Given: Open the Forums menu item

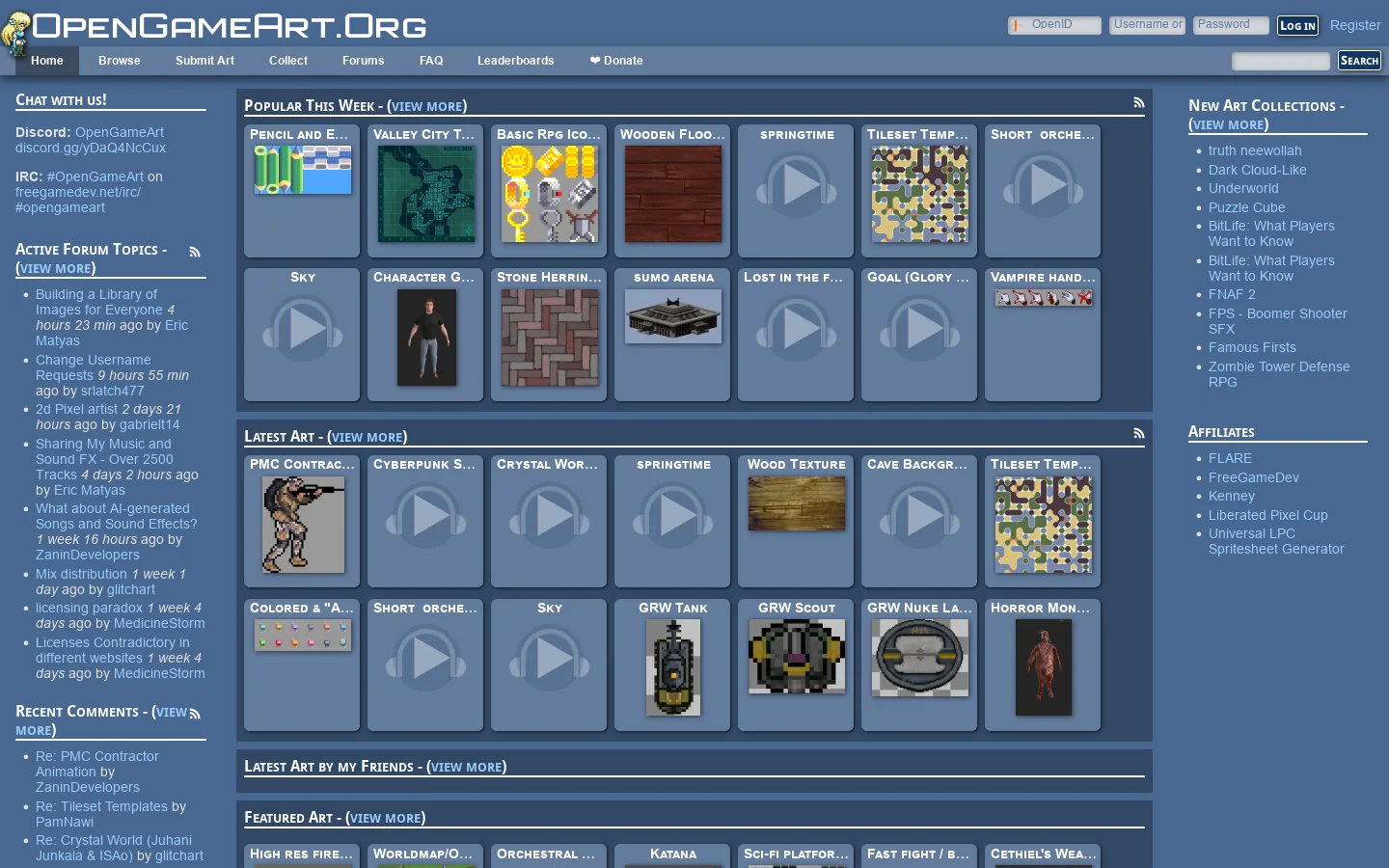Looking at the screenshot, I should tap(363, 61).
